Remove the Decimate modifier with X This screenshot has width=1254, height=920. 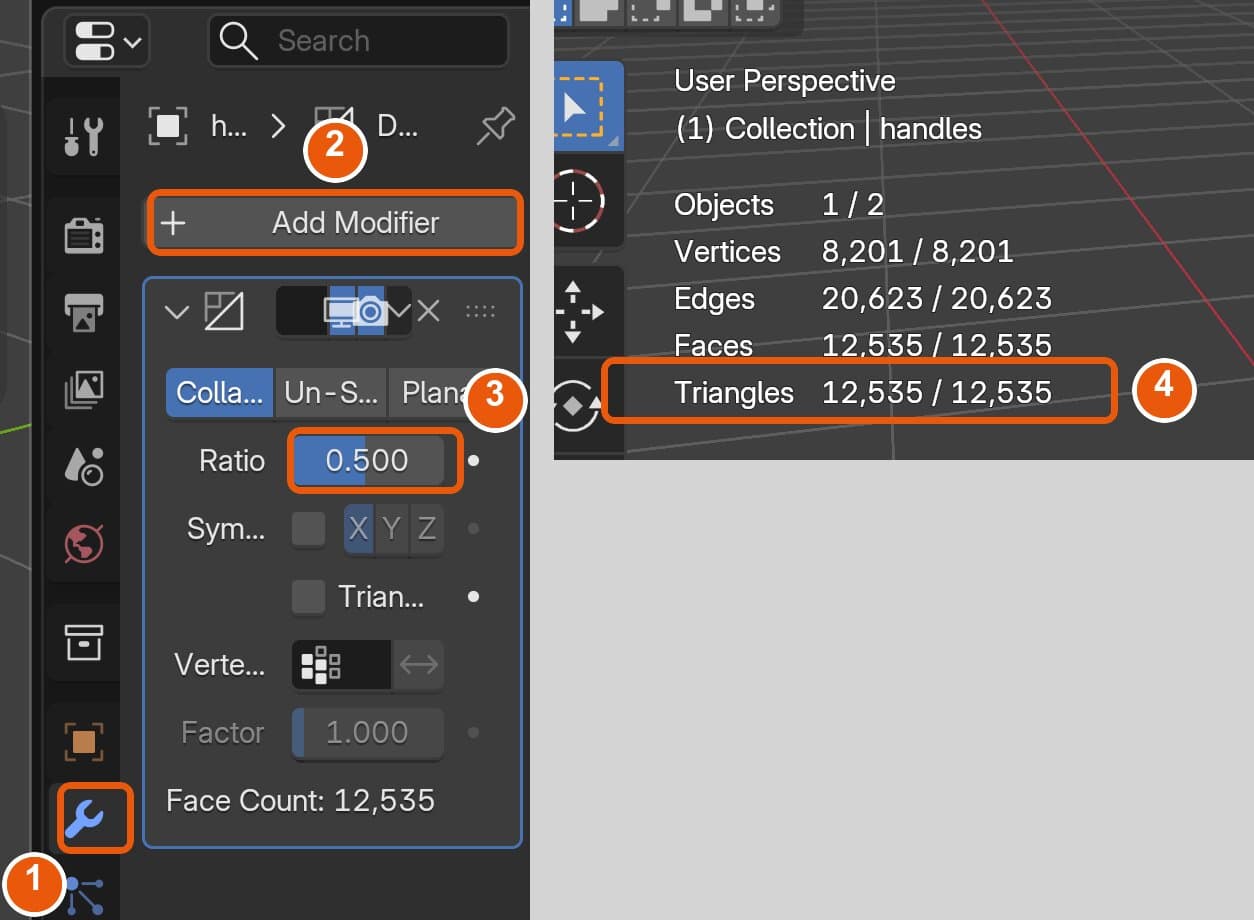pos(428,311)
